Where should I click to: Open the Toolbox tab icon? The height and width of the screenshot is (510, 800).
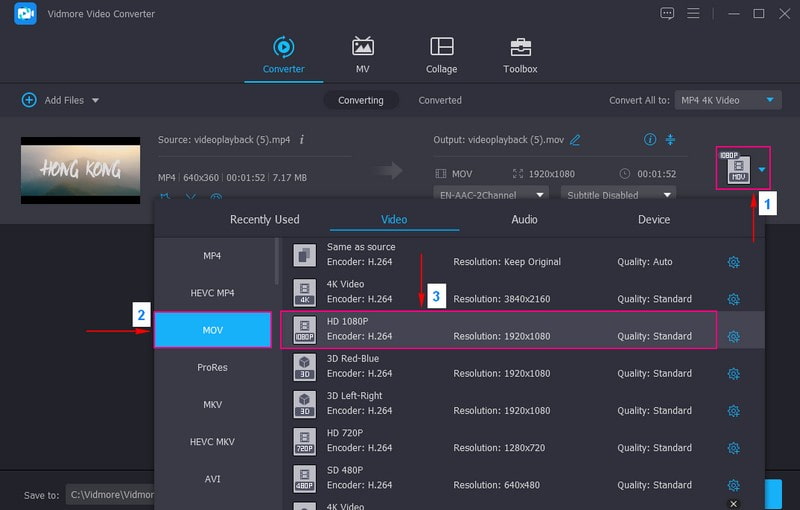pos(520,47)
